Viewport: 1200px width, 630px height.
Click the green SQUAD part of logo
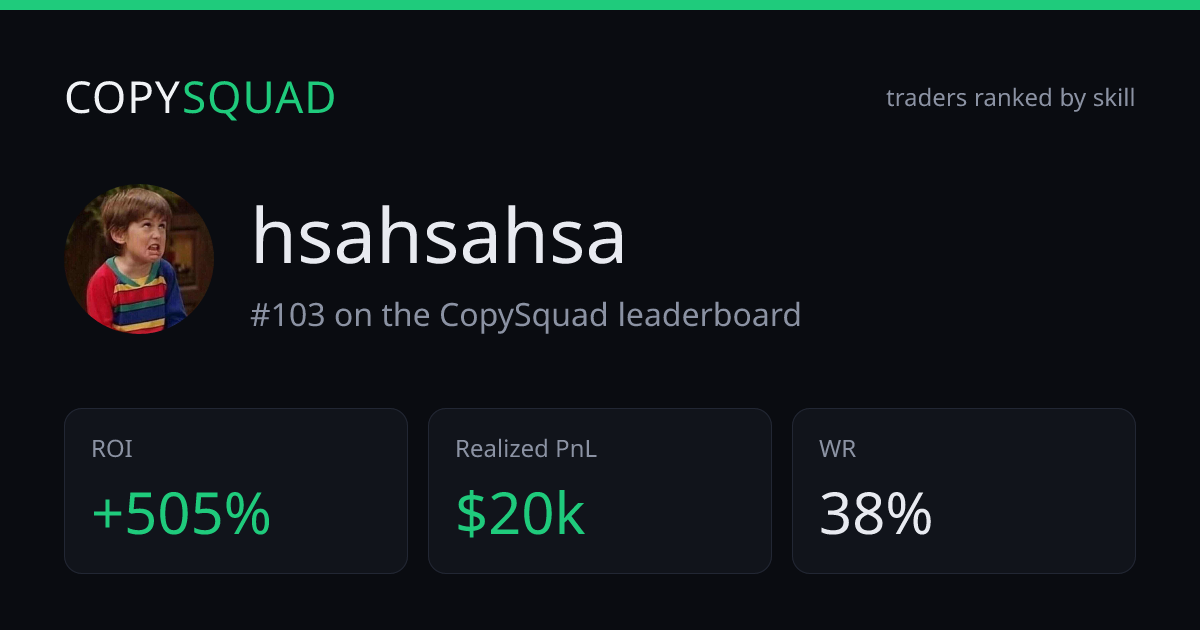coord(259,98)
